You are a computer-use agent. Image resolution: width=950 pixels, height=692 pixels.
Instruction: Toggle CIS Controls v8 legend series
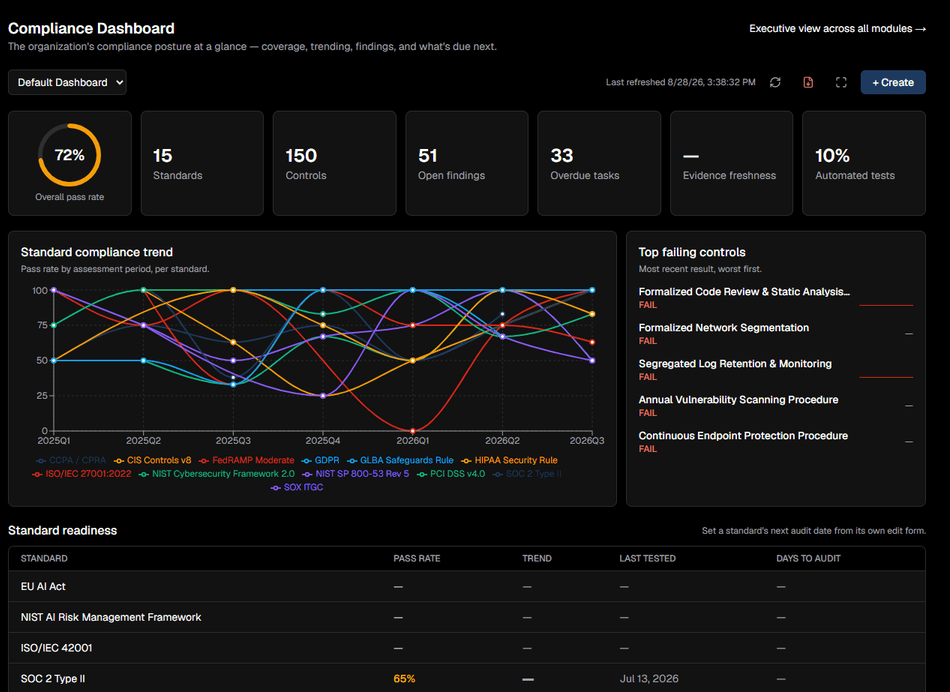(x=153, y=461)
